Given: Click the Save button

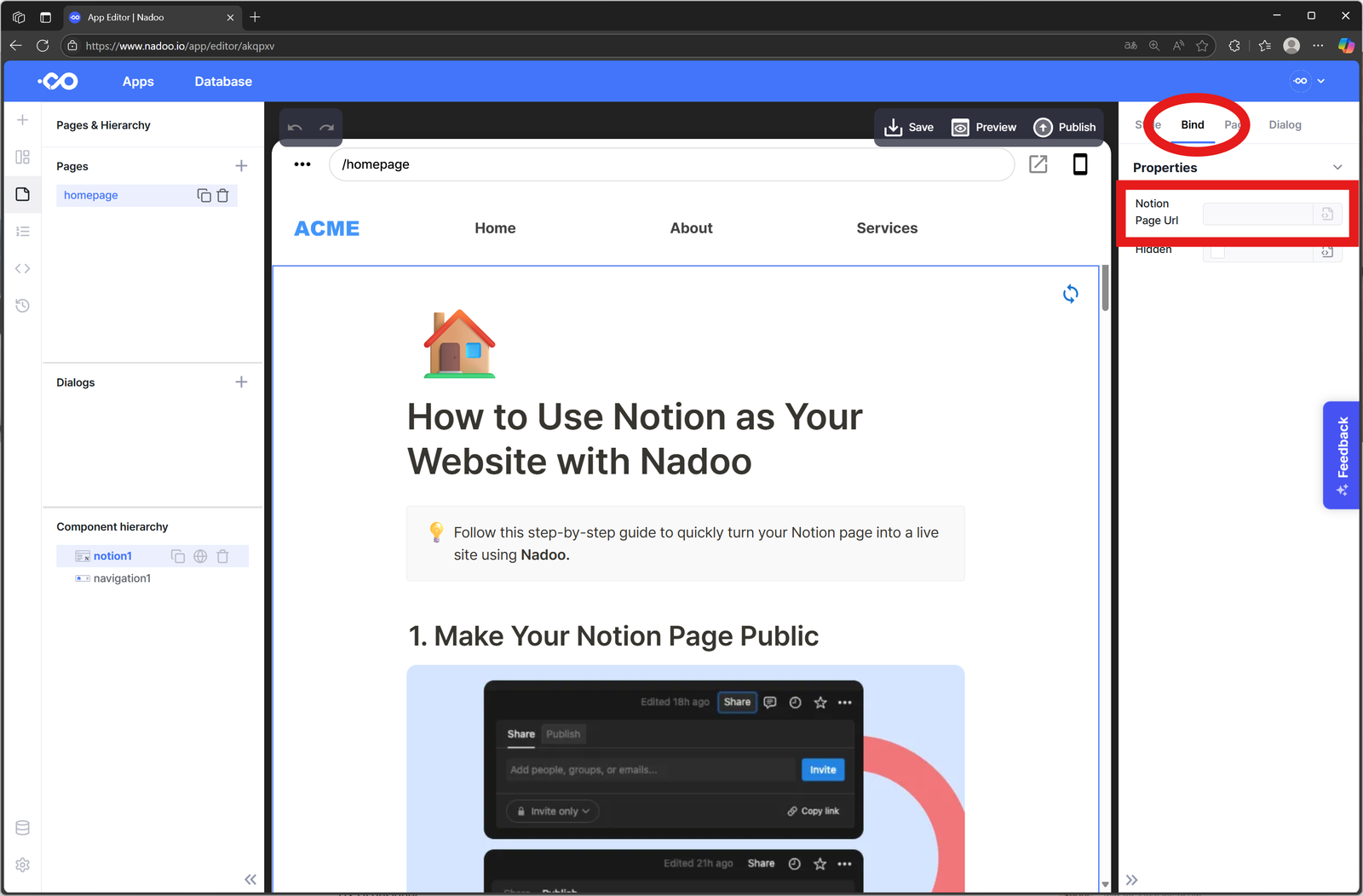Looking at the screenshot, I should pos(909,128).
